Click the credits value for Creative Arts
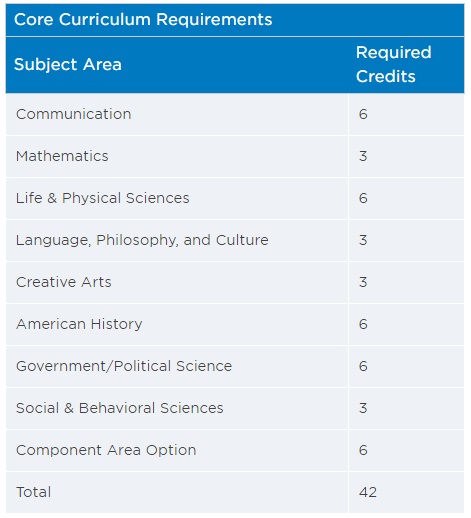This screenshot has width=471, height=518. point(363,282)
